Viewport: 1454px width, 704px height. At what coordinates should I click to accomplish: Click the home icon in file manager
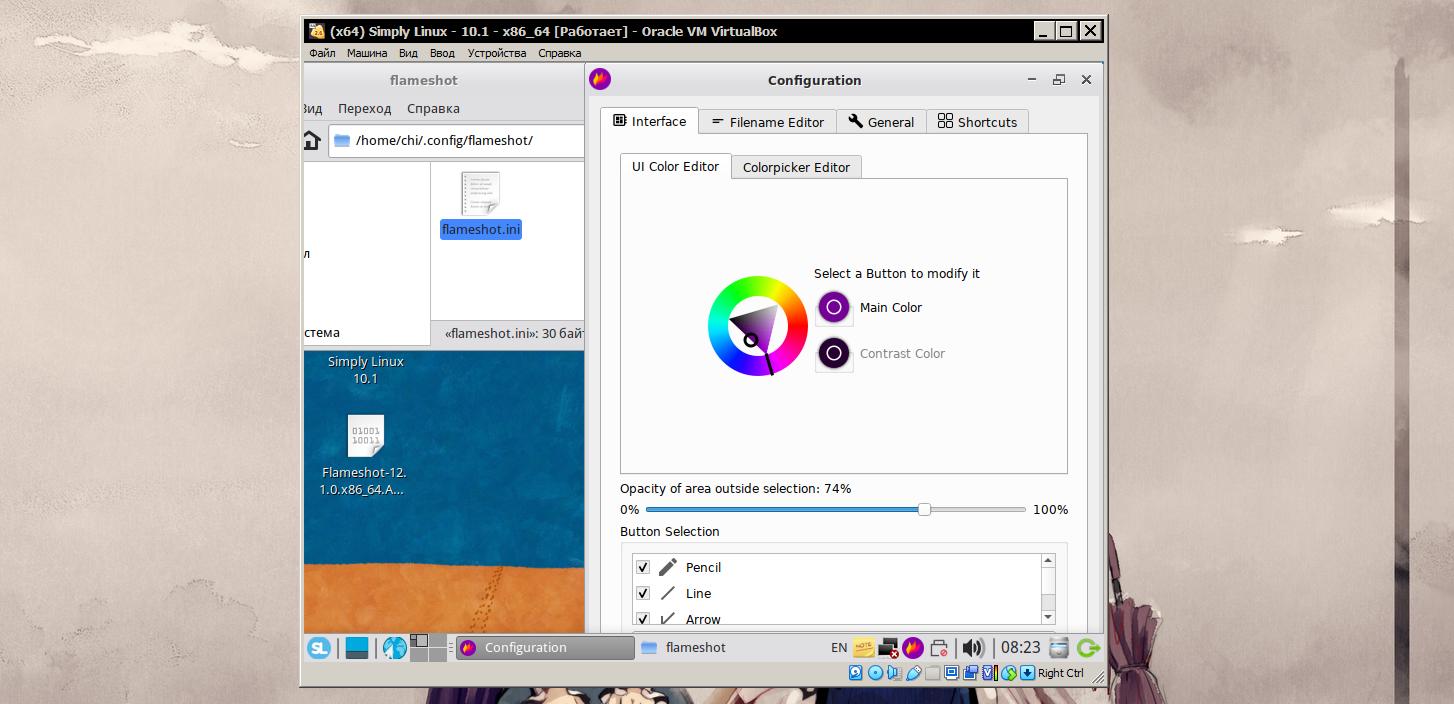(312, 140)
